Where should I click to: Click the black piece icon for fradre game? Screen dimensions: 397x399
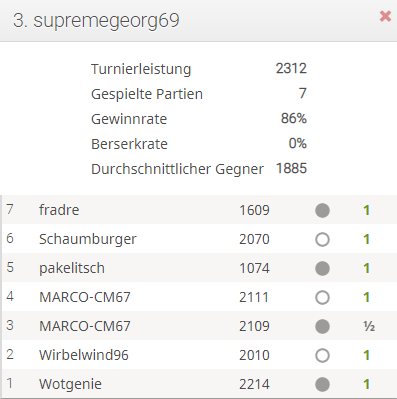pyautogui.click(x=322, y=210)
